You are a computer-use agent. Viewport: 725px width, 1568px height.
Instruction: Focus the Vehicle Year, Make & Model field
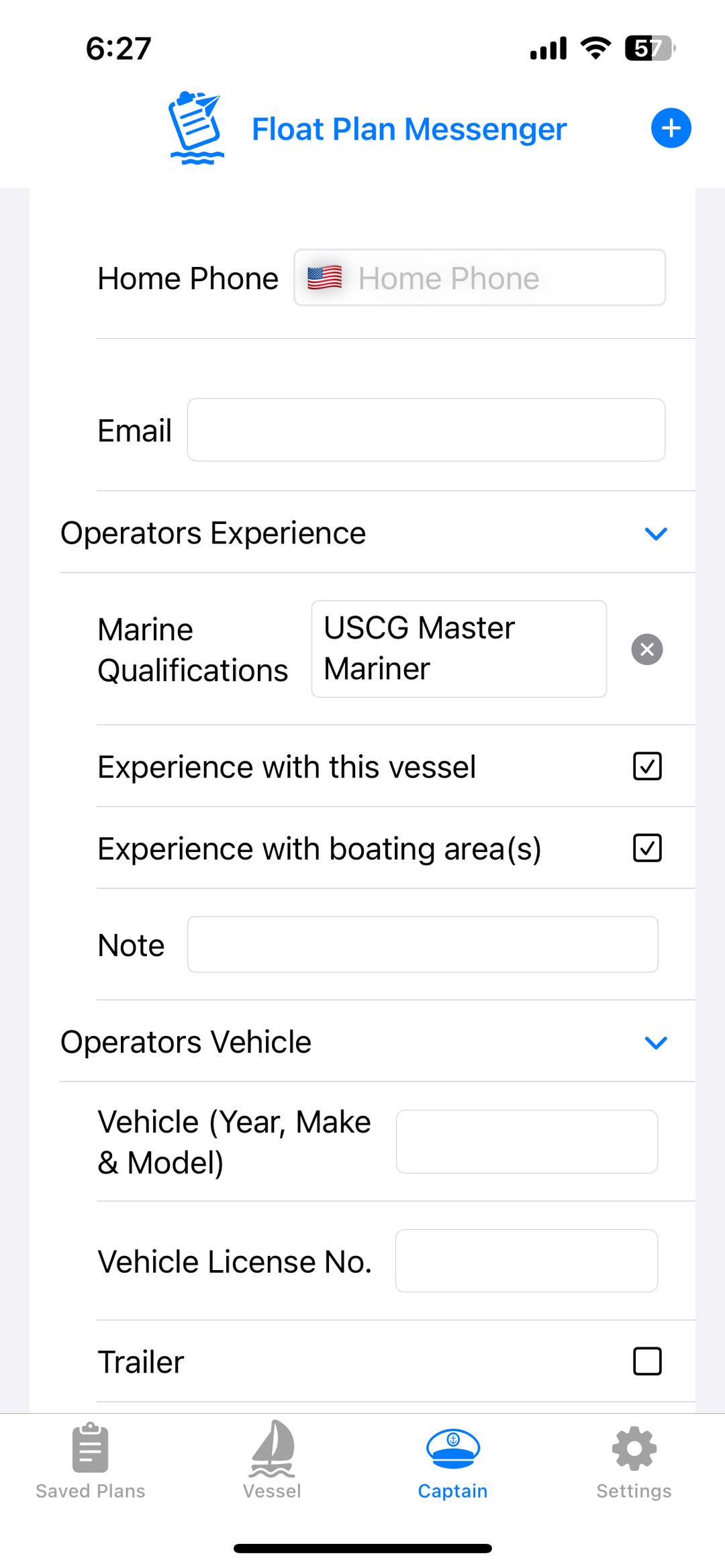click(x=526, y=1141)
